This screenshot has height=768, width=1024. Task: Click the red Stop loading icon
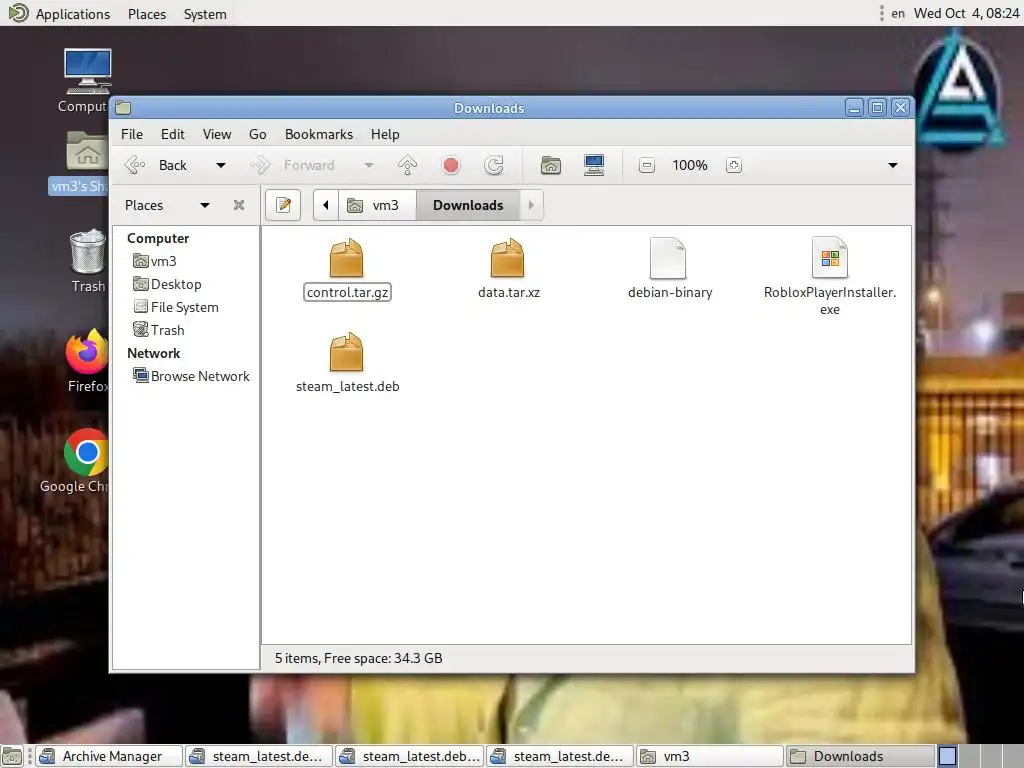coord(451,165)
